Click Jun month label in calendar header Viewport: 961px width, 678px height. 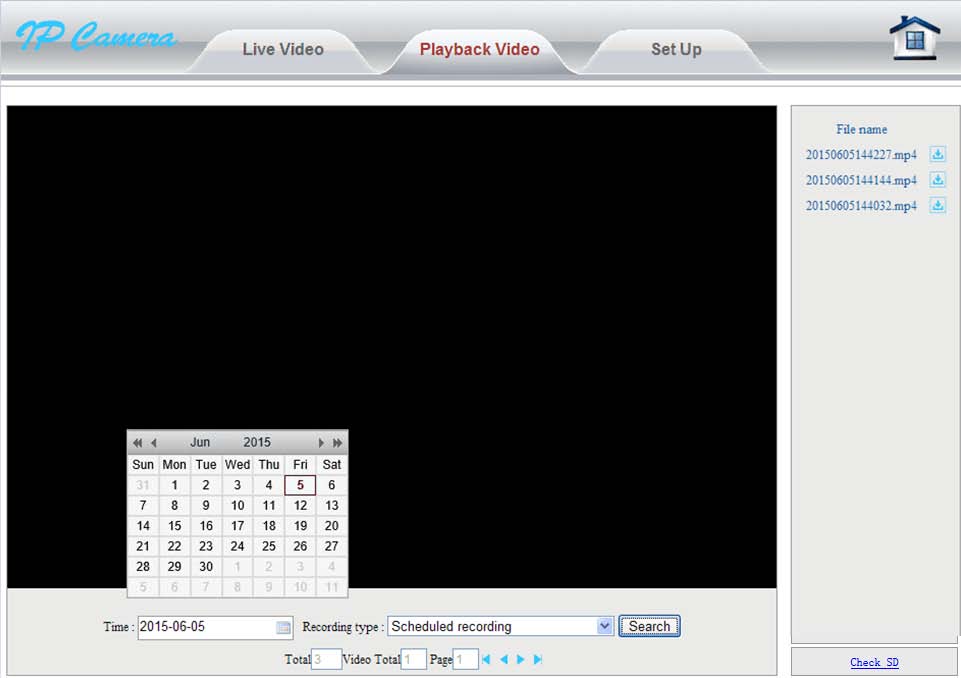coord(200,443)
